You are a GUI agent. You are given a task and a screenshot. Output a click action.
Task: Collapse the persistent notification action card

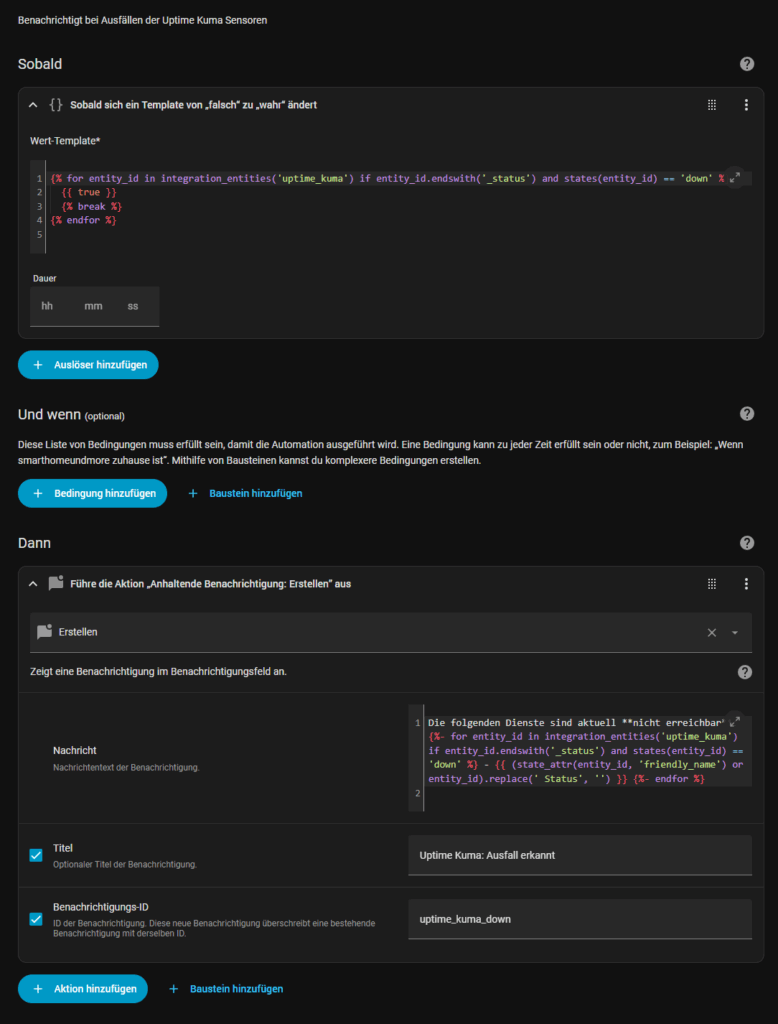coord(33,584)
